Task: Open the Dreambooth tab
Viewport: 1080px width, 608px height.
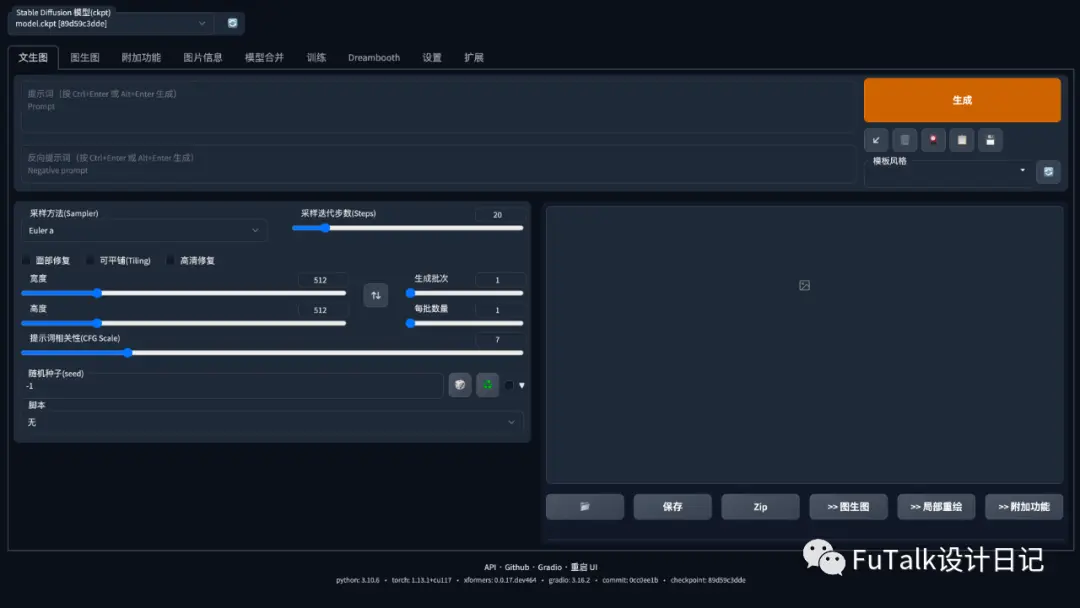Action: 374,58
